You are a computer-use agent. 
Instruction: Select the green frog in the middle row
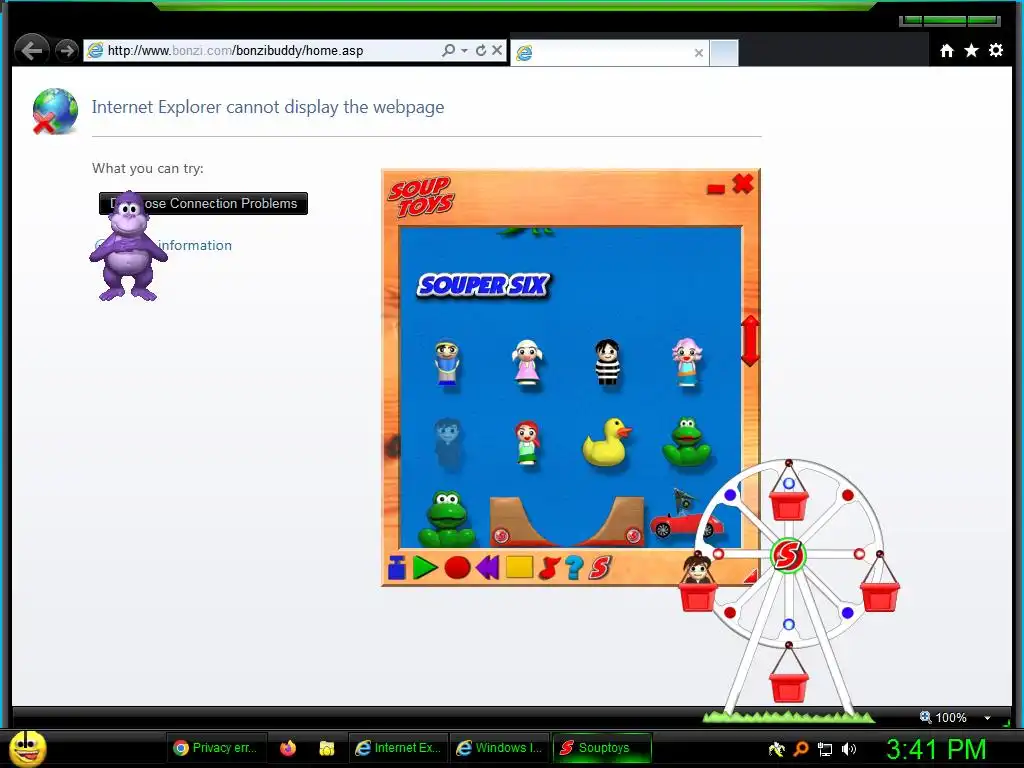(686, 441)
